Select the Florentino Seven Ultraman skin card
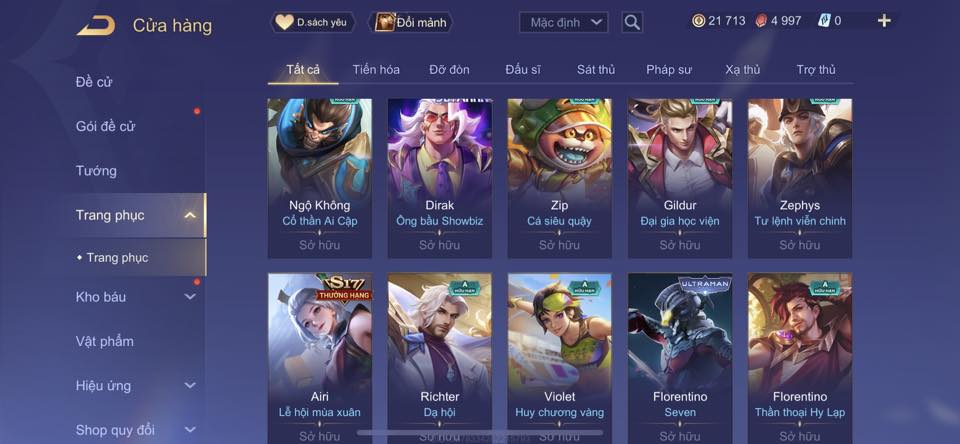The image size is (960, 444). click(x=680, y=358)
